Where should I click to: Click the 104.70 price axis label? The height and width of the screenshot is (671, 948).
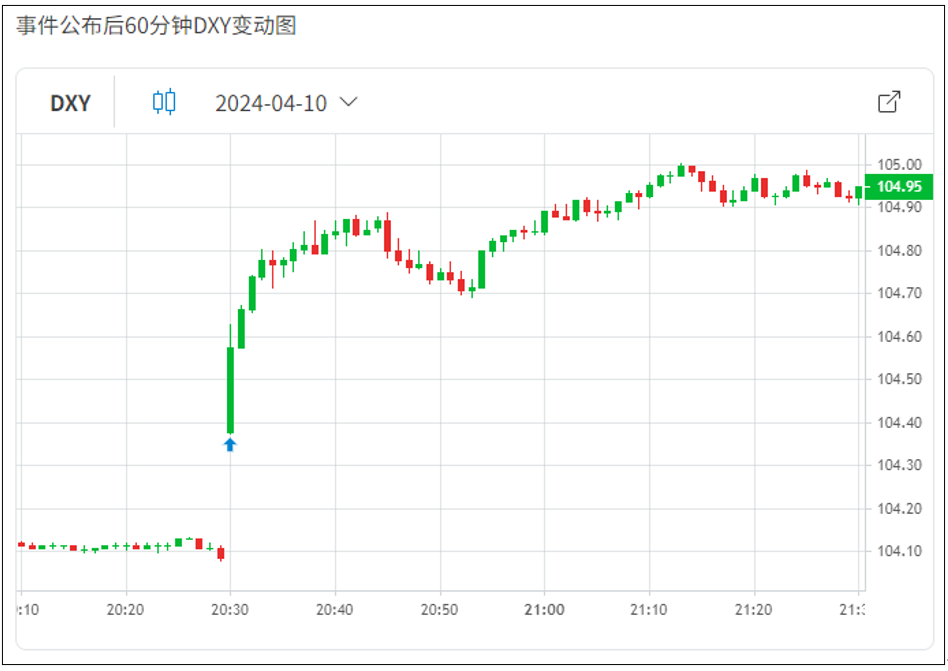(899, 293)
